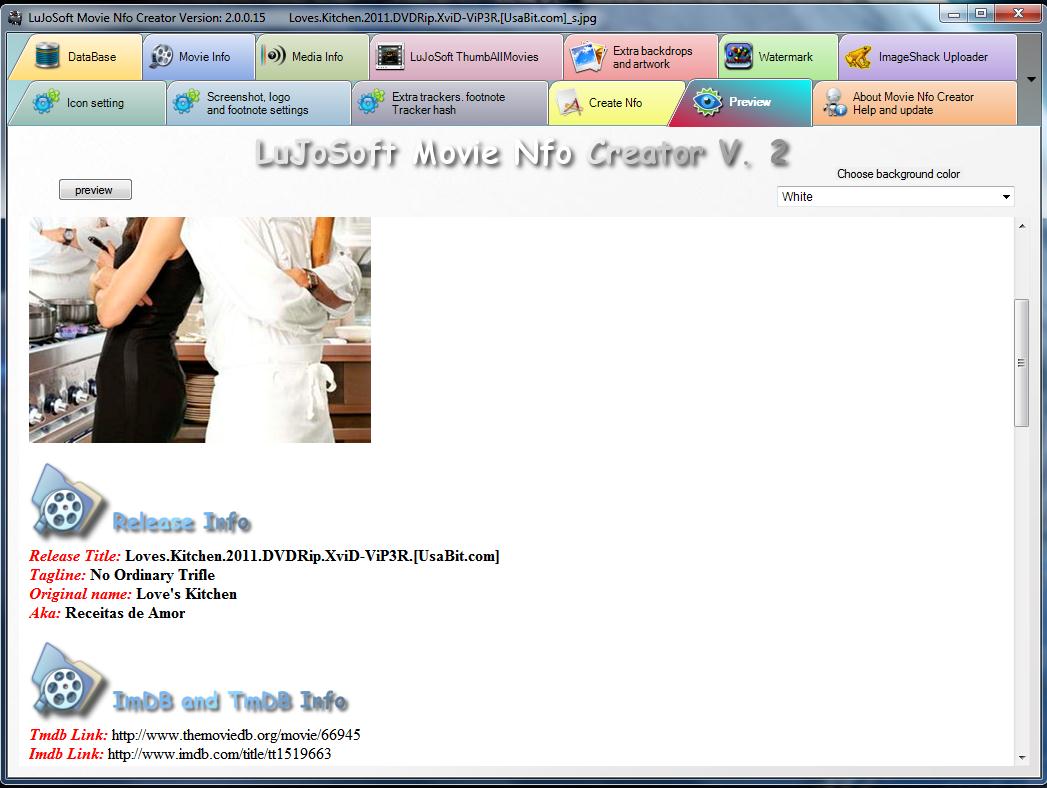The width and height of the screenshot is (1047, 788).
Task: Open the Imdb link tt1519663
Action: pyautogui.click(x=219, y=754)
